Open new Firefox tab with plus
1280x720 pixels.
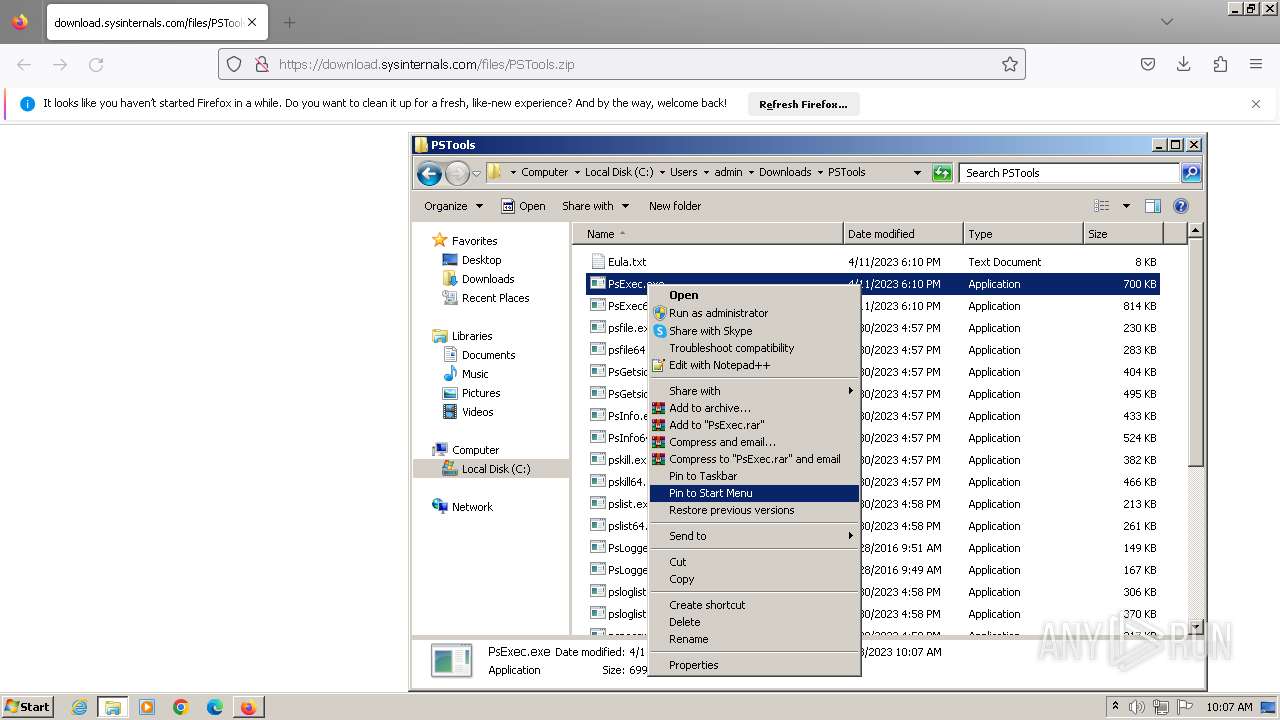tap(289, 22)
